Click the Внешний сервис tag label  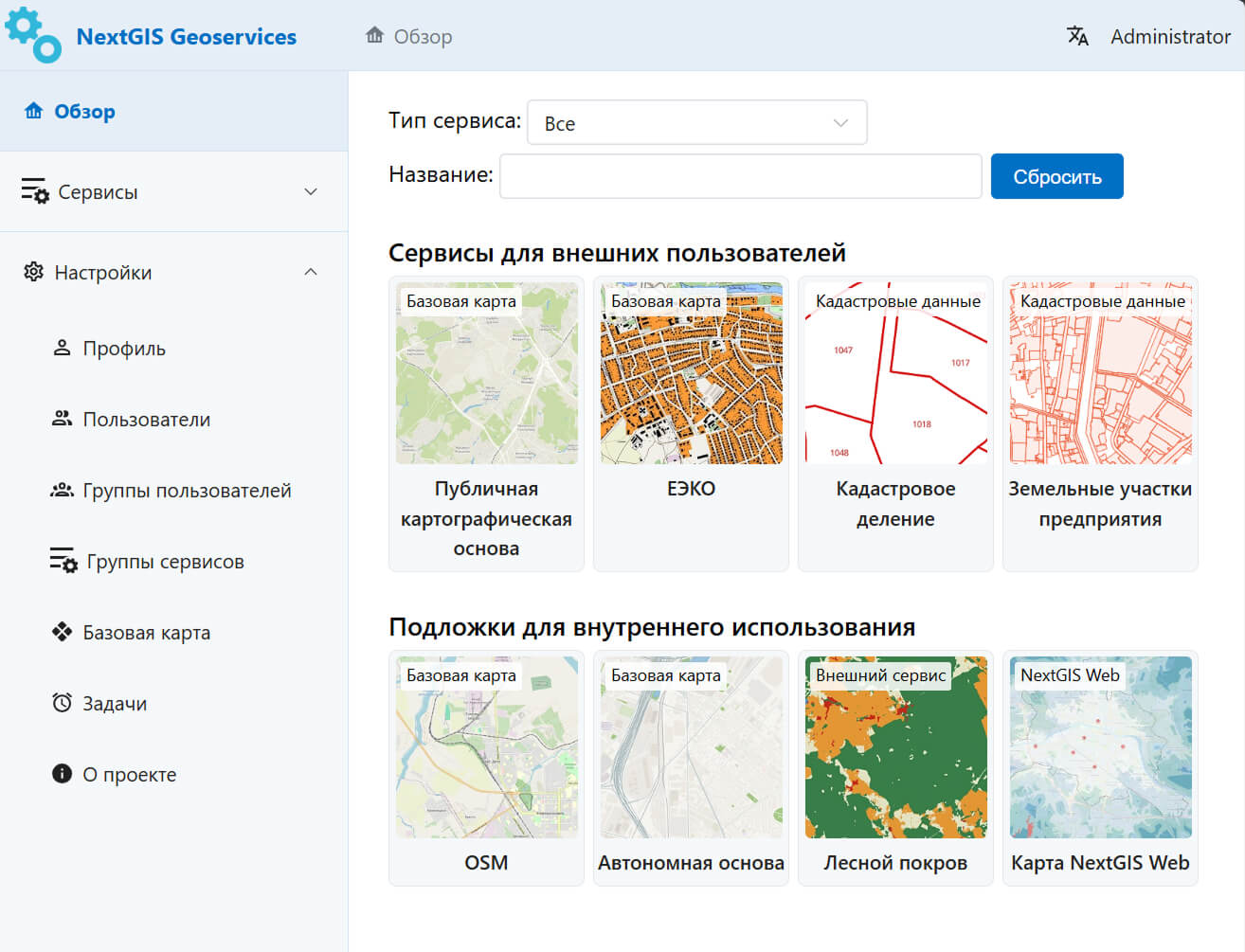880,675
